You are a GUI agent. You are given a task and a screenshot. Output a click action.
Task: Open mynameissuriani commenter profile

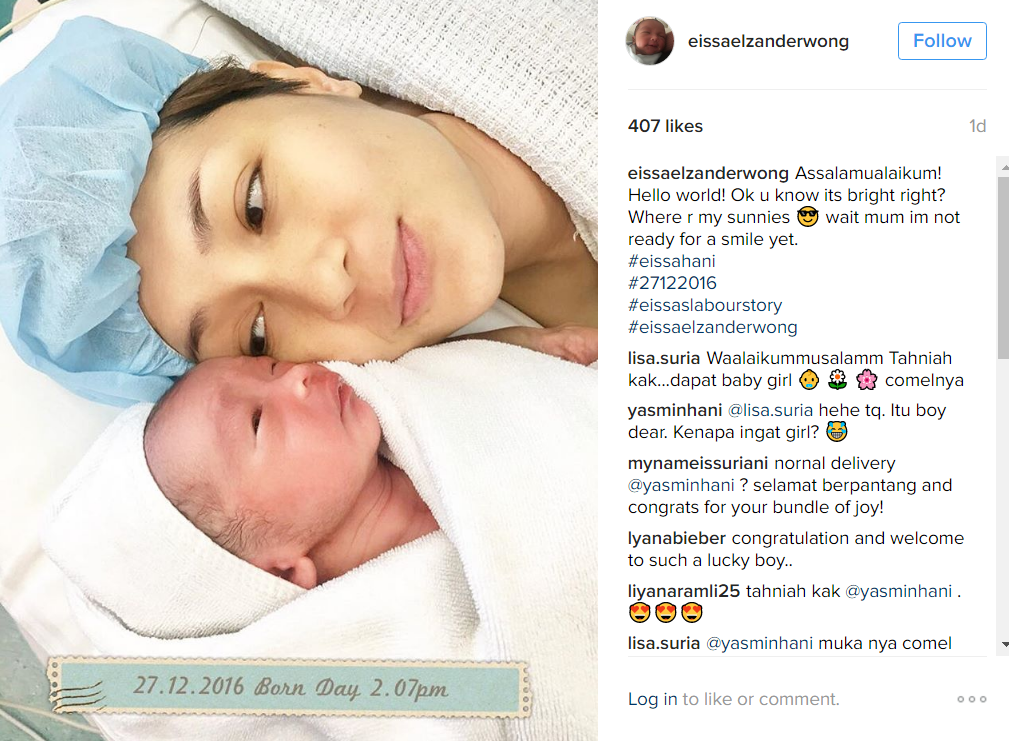[x=698, y=464]
